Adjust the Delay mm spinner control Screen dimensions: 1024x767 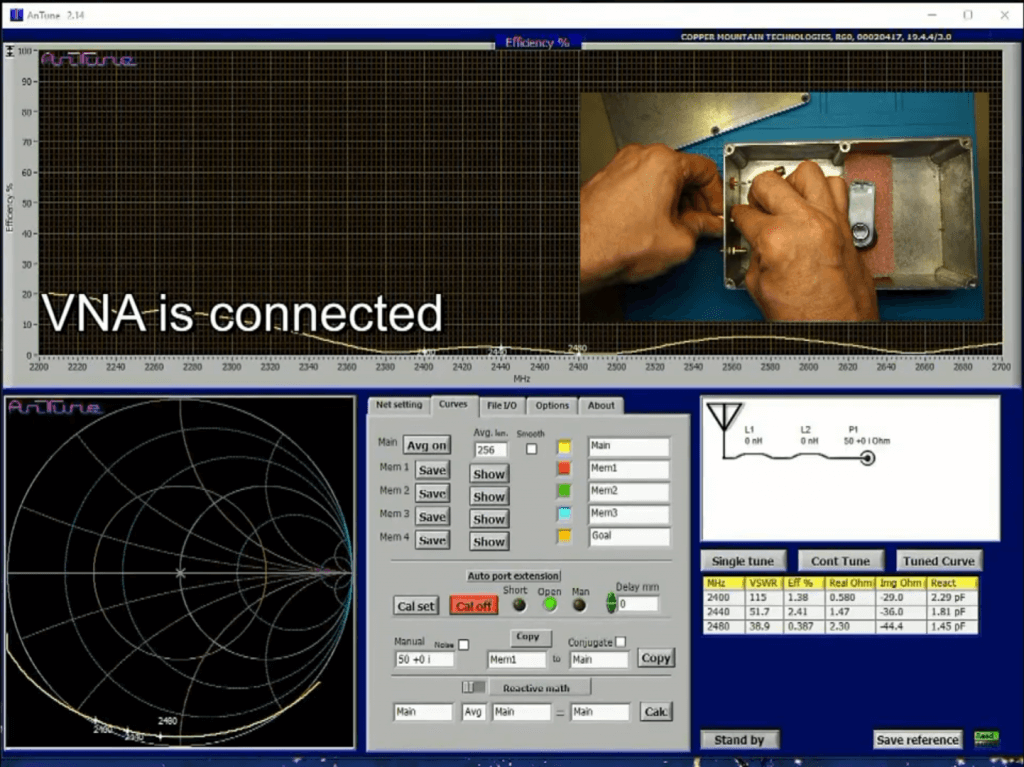(610, 604)
